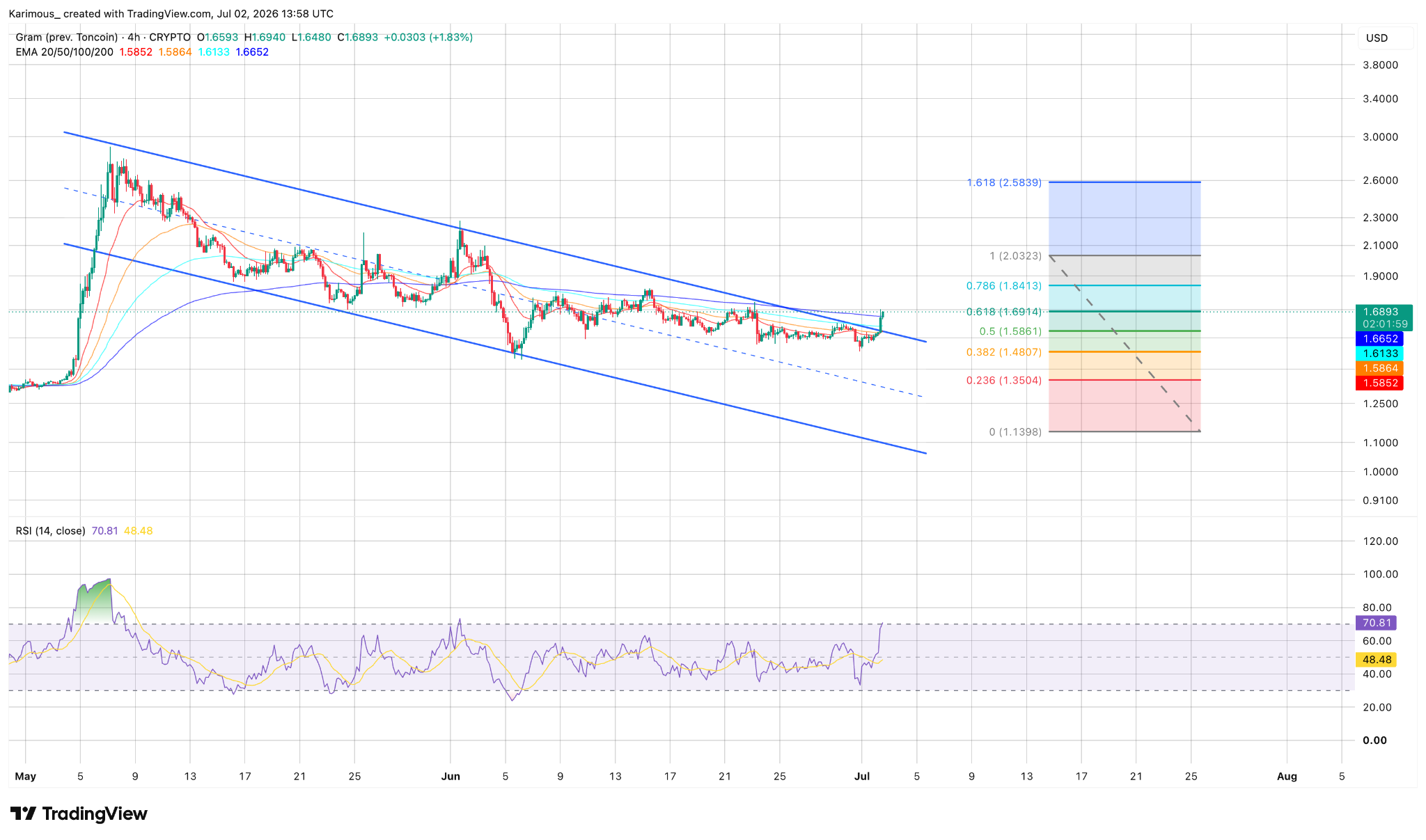This screenshot has height=840, width=1426.
Task: Click the orange 1.5864 EMA price tag
Action: pyautogui.click(x=1379, y=368)
